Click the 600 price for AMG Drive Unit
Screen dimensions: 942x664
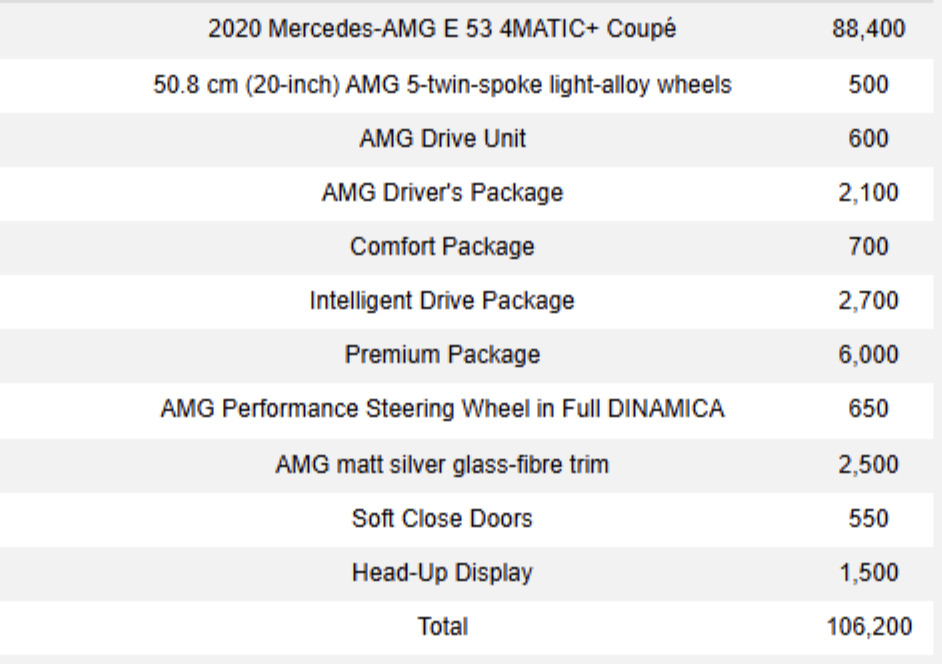coord(868,139)
